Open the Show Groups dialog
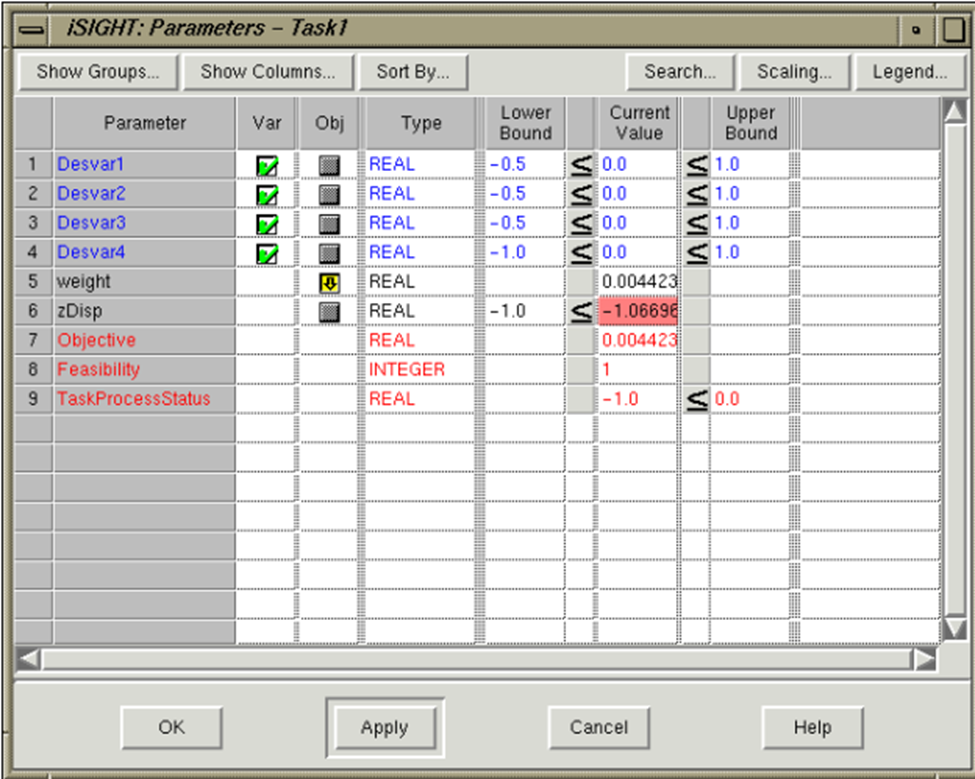Screen dimensions: 975x779 click(x=97, y=72)
